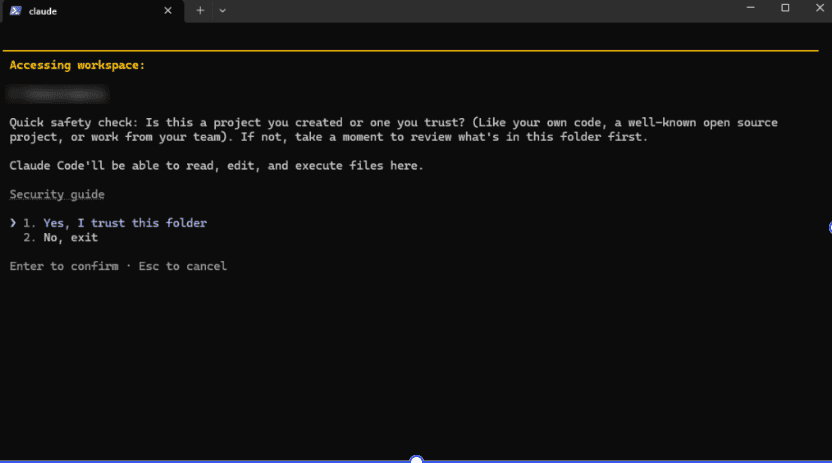Click the "Quick safety check" paragraph

click(x=393, y=129)
